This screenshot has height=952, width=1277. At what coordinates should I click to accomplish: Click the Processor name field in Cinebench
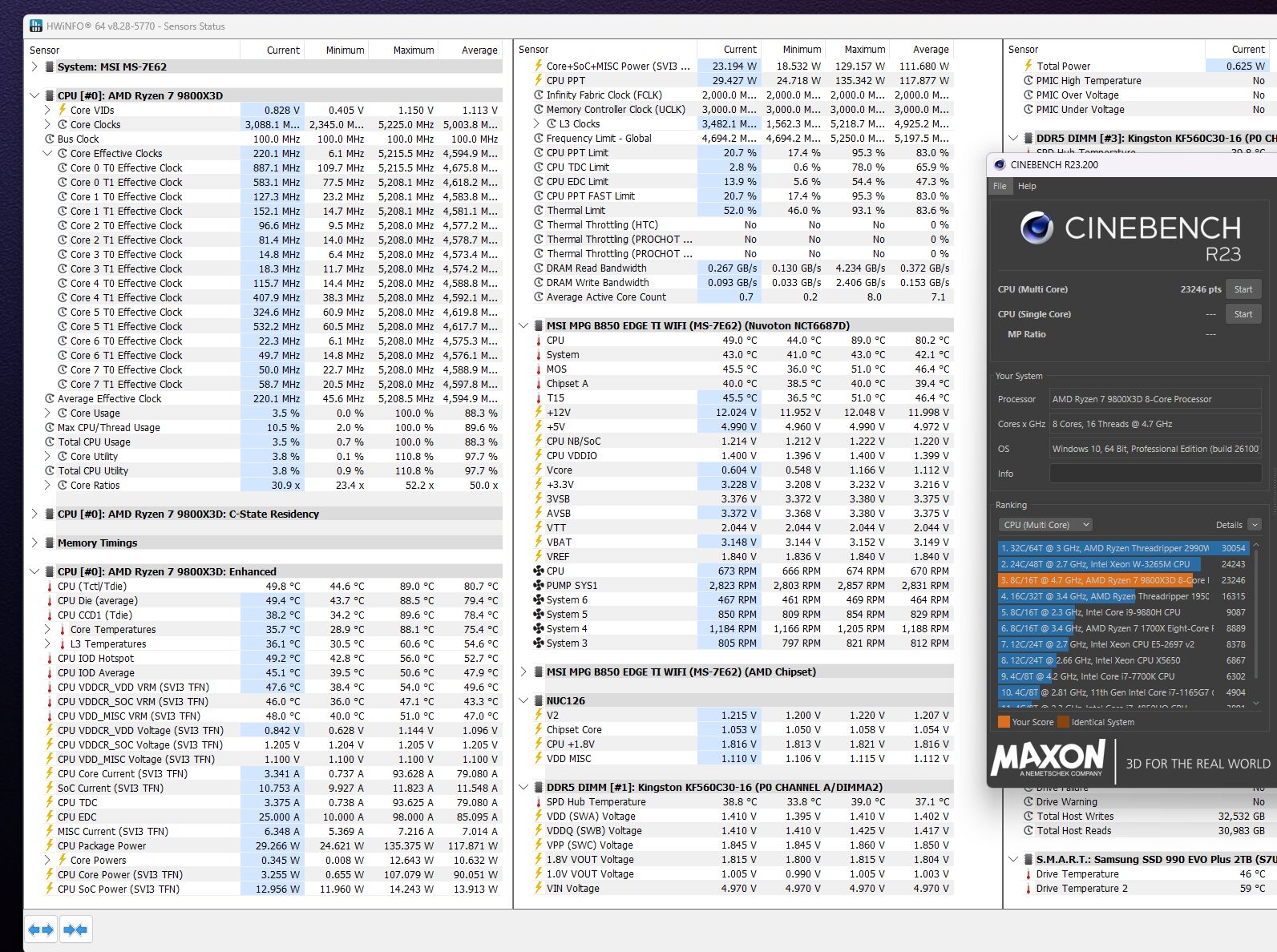(x=1155, y=399)
